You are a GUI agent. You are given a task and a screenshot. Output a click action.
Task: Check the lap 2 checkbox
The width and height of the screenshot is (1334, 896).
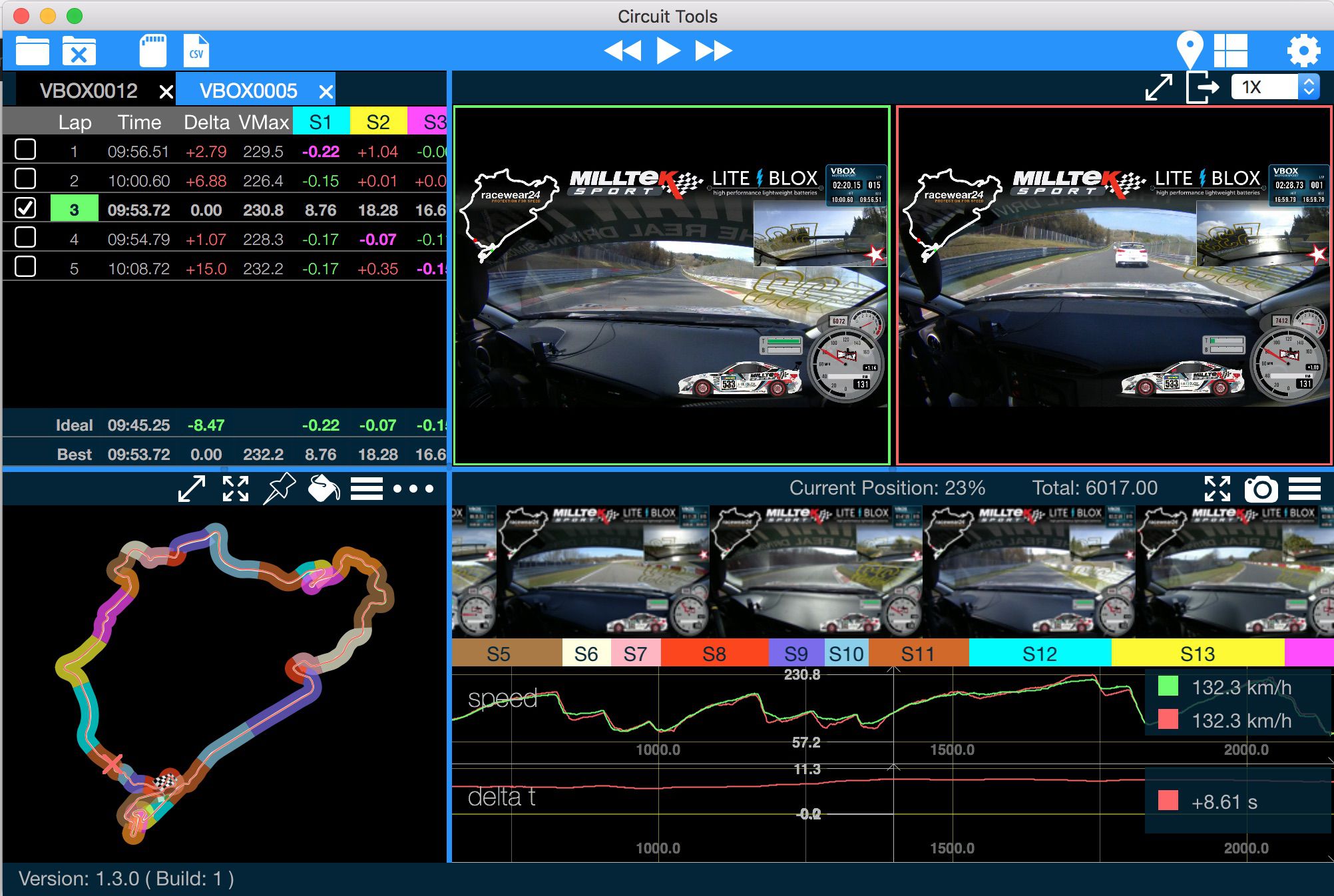[25, 179]
